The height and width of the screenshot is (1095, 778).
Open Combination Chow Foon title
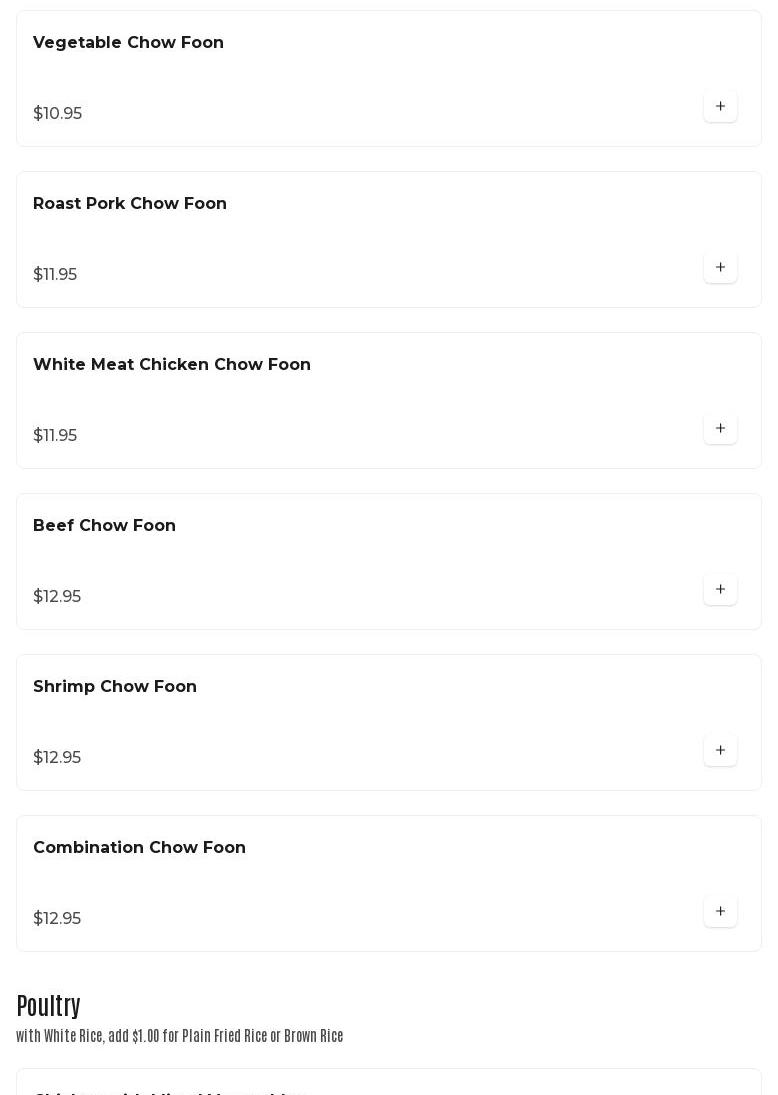[139, 847]
